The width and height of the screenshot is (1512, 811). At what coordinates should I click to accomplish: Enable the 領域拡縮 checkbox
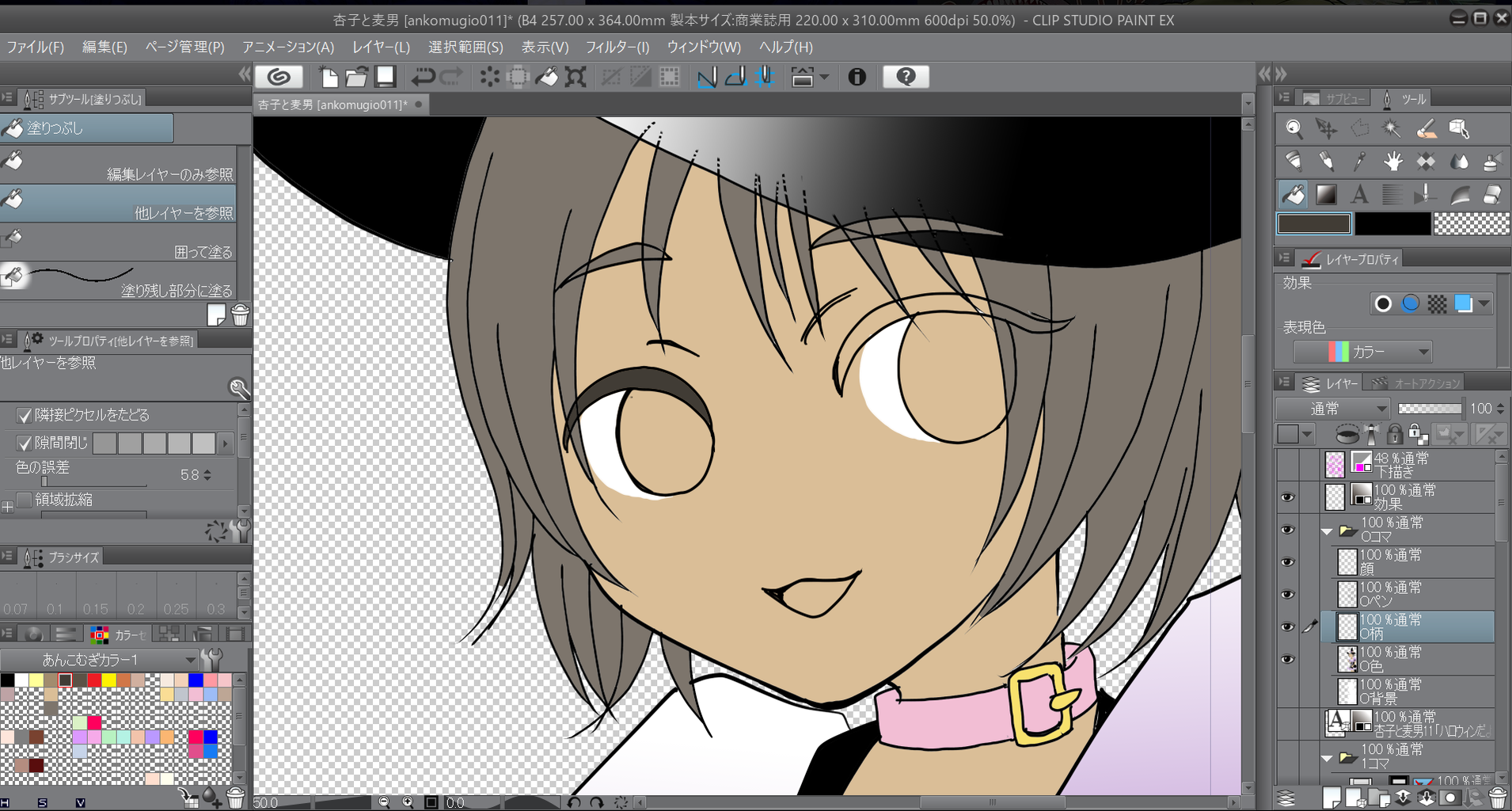coord(25,500)
